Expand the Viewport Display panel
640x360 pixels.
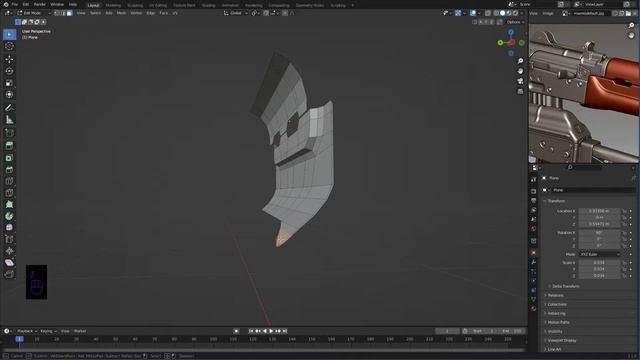tap(562, 340)
